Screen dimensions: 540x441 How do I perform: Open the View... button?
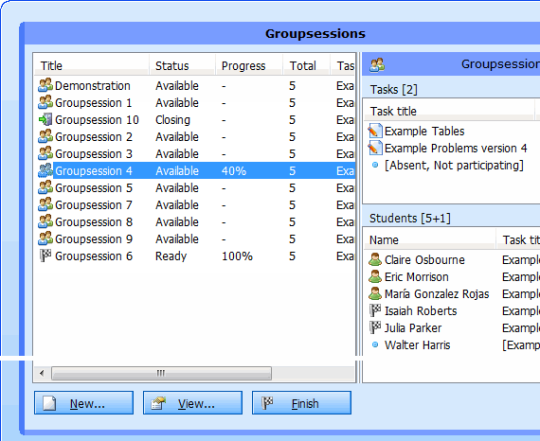[x=193, y=403]
